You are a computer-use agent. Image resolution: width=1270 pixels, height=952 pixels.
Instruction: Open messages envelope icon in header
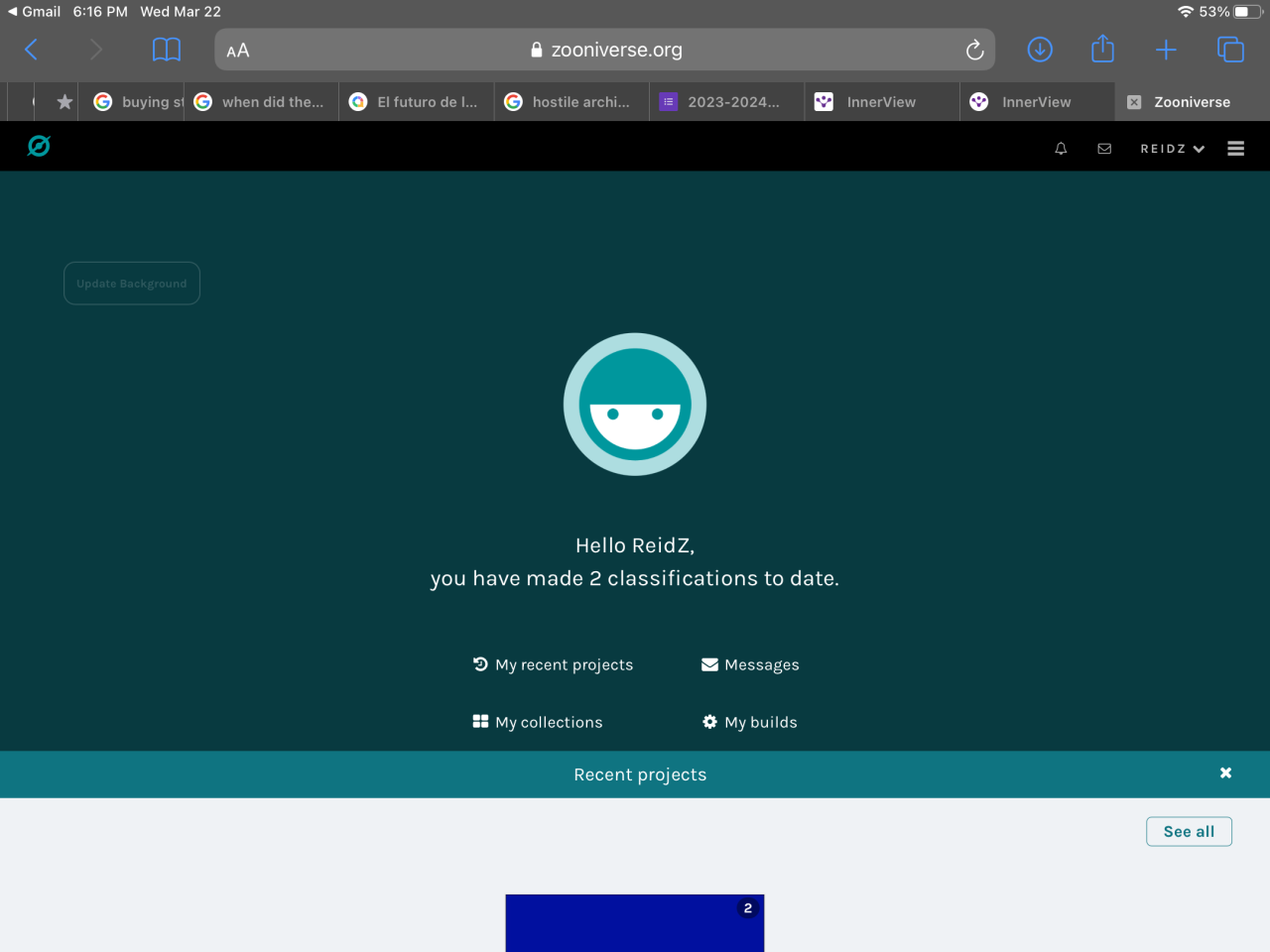1104,149
